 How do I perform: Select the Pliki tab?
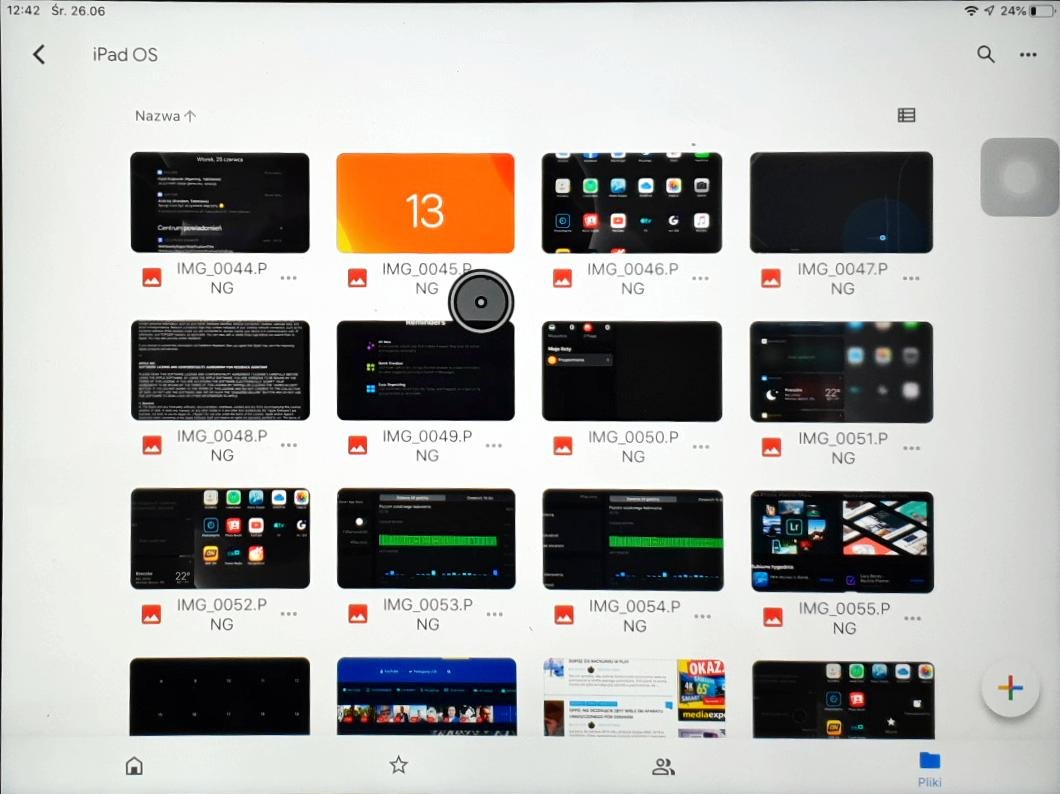click(x=930, y=770)
